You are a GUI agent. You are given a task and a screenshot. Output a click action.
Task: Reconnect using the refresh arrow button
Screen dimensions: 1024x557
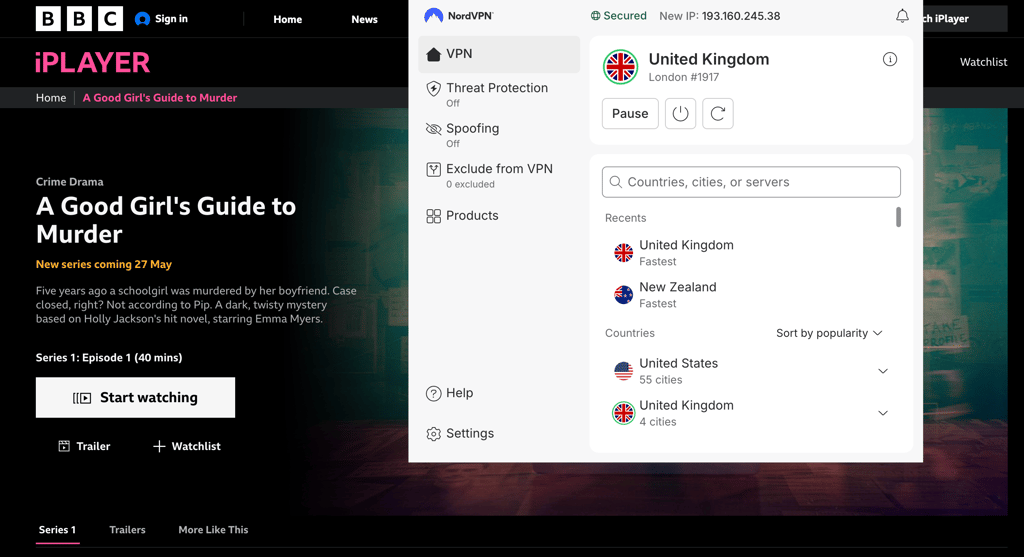click(718, 114)
